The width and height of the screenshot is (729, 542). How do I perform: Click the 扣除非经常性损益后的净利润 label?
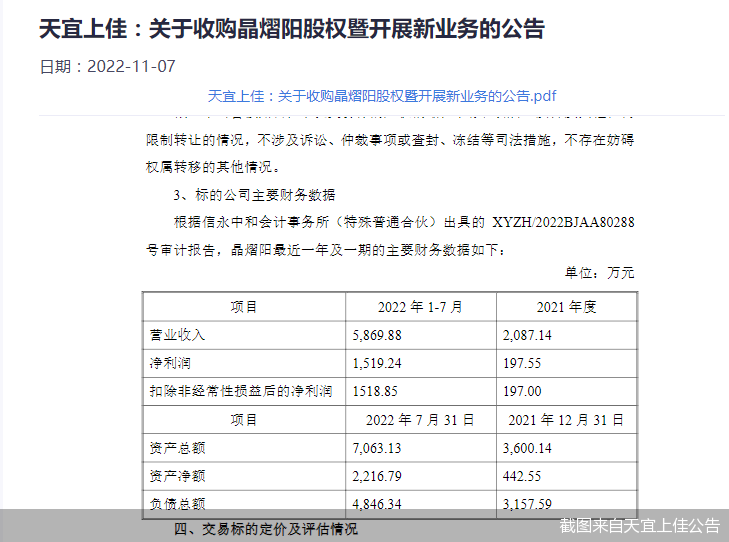click(x=241, y=391)
